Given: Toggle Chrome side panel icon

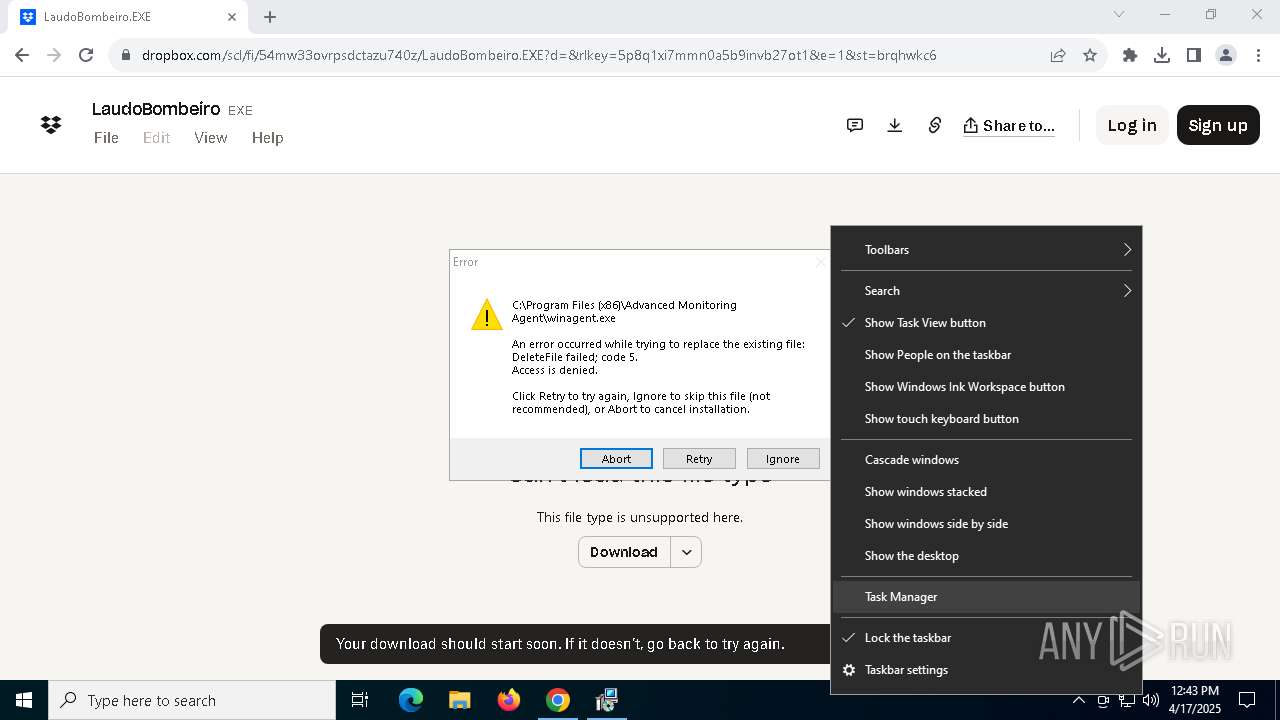Looking at the screenshot, I should (1194, 55).
